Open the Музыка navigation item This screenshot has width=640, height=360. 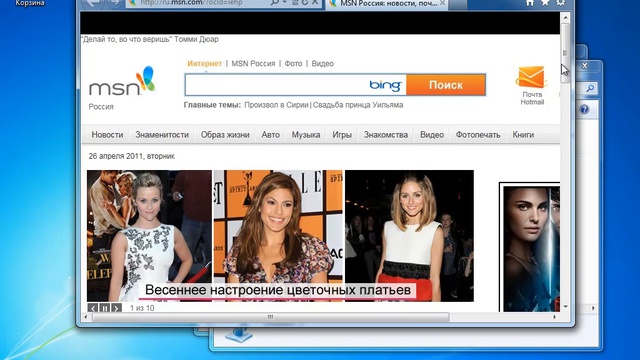[306, 135]
